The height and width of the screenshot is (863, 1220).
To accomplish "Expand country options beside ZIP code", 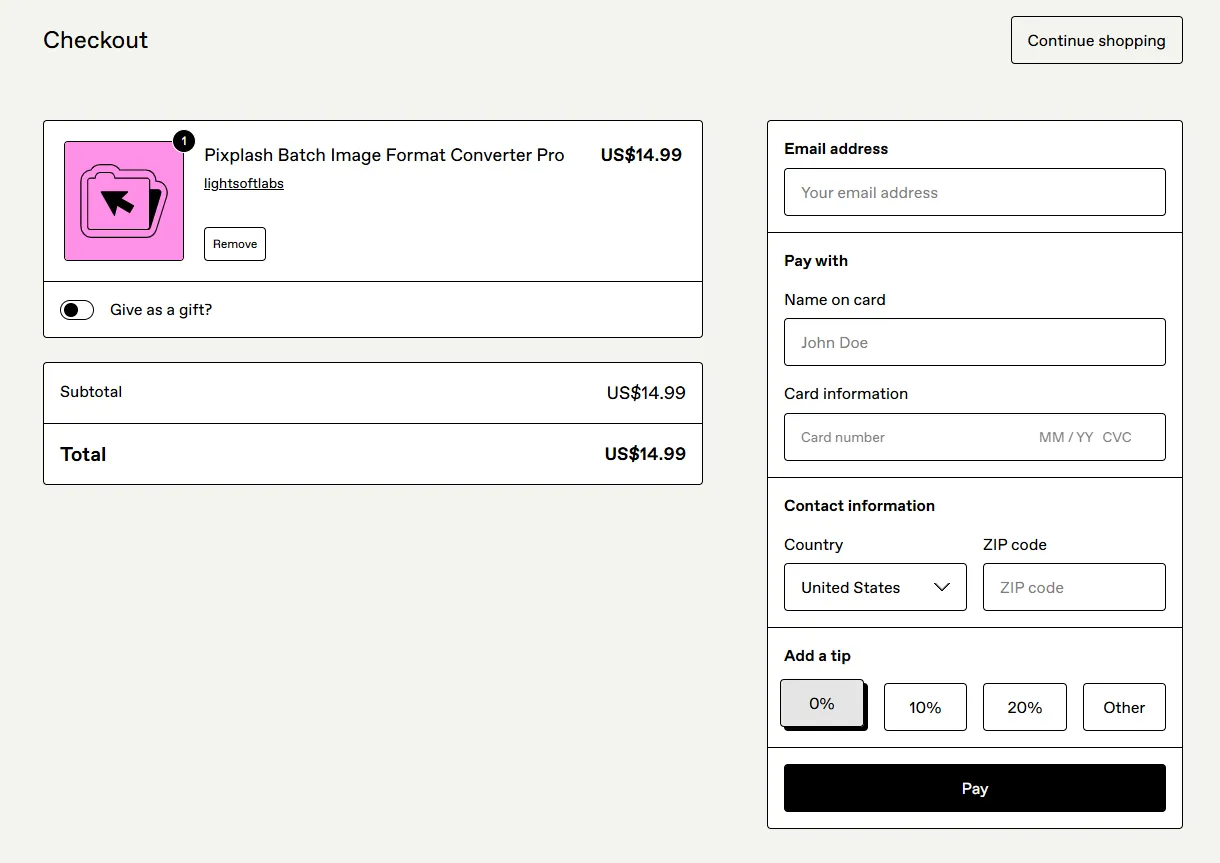I will (x=875, y=587).
